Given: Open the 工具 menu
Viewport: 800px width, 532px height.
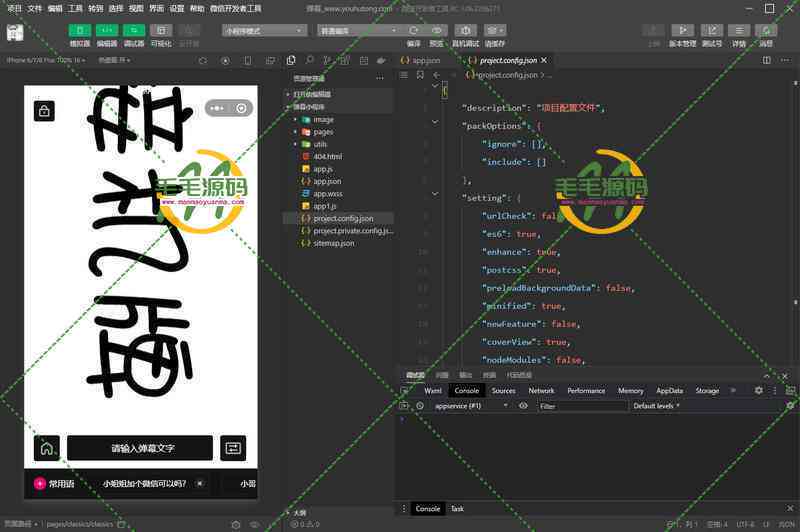Looking at the screenshot, I should click(75, 9).
